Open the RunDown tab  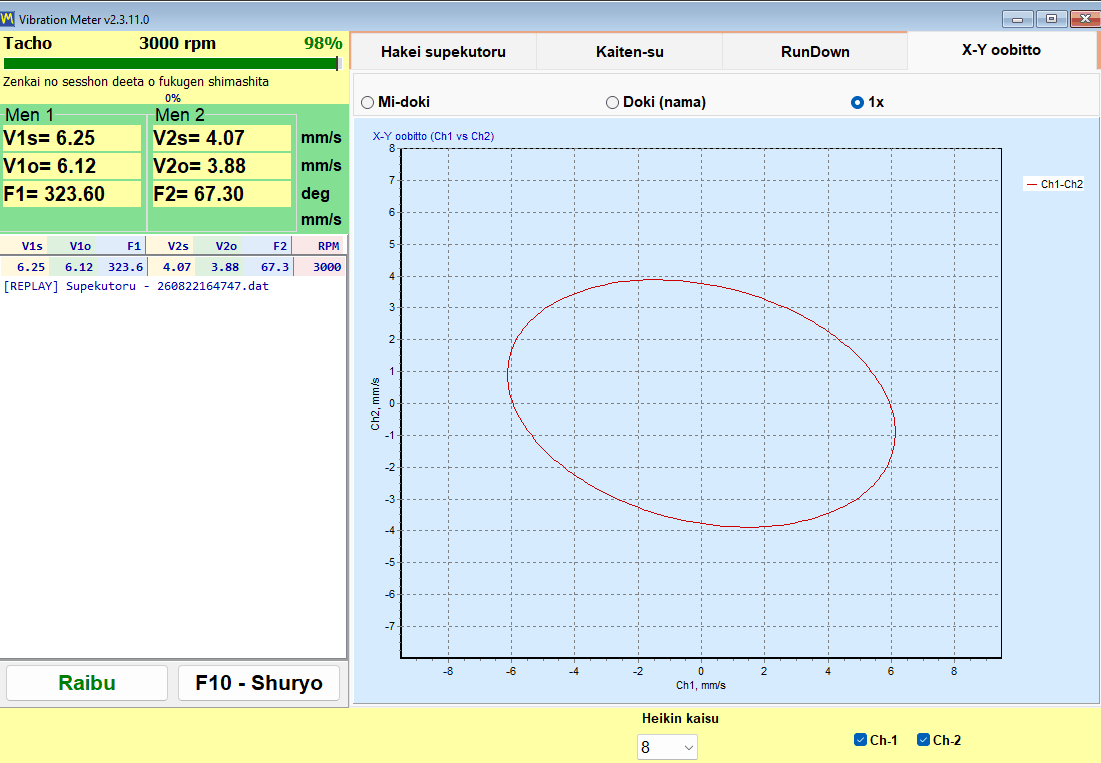(815, 52)
